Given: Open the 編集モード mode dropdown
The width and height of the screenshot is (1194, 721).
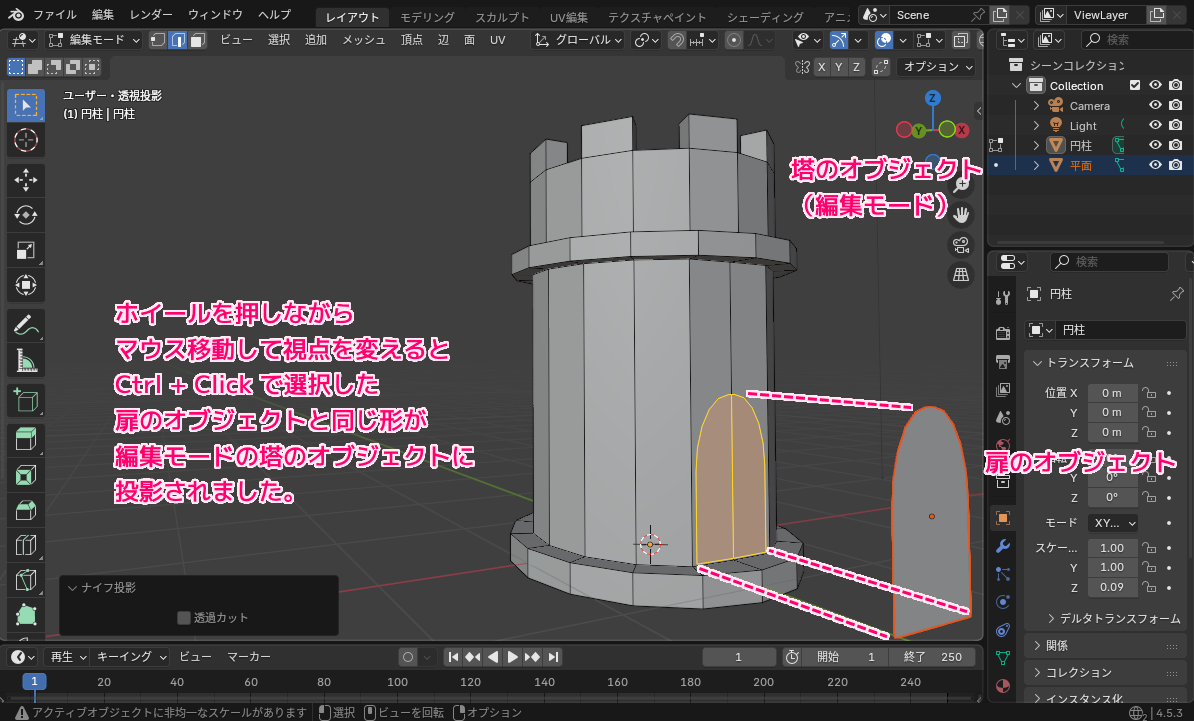Looking at the screenshot, I should 94,40.
